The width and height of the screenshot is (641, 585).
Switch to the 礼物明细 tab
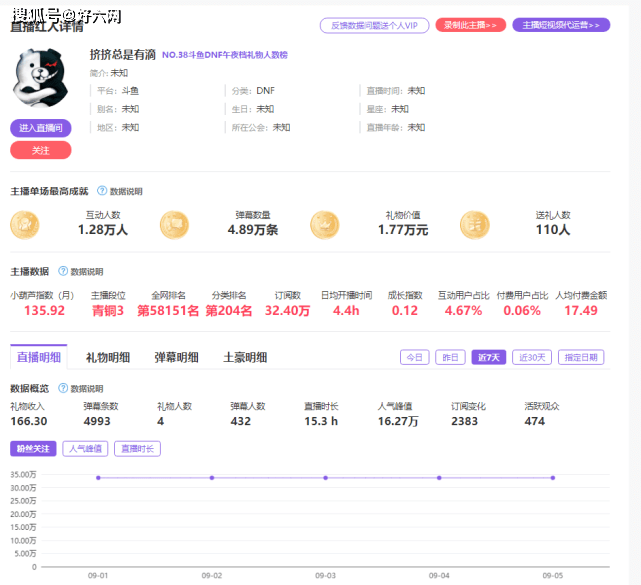[107, 357]
